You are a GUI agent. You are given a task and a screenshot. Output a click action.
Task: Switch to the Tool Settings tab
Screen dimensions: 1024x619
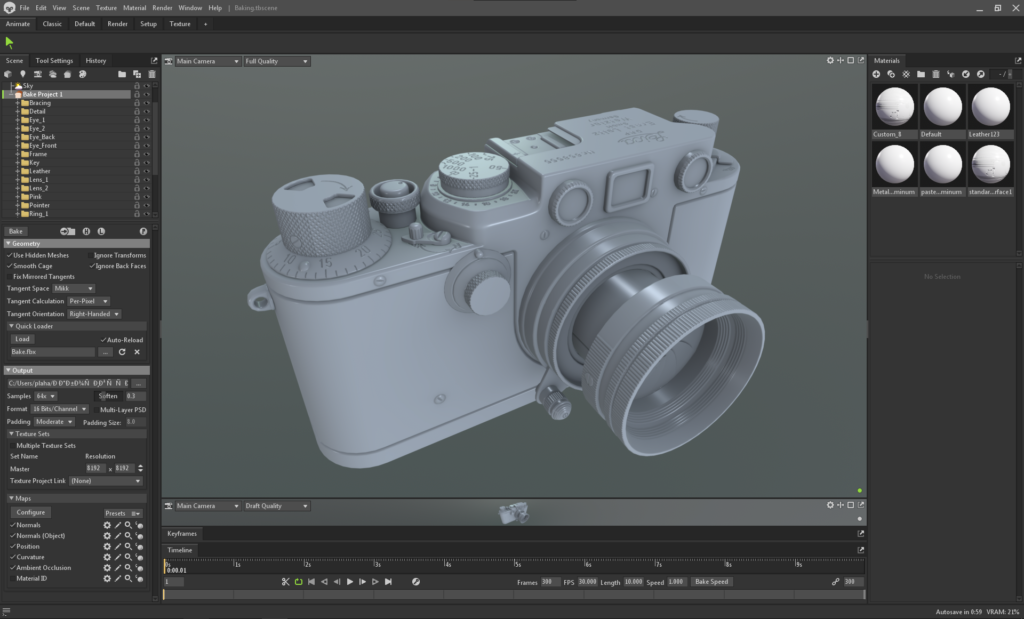54,60
